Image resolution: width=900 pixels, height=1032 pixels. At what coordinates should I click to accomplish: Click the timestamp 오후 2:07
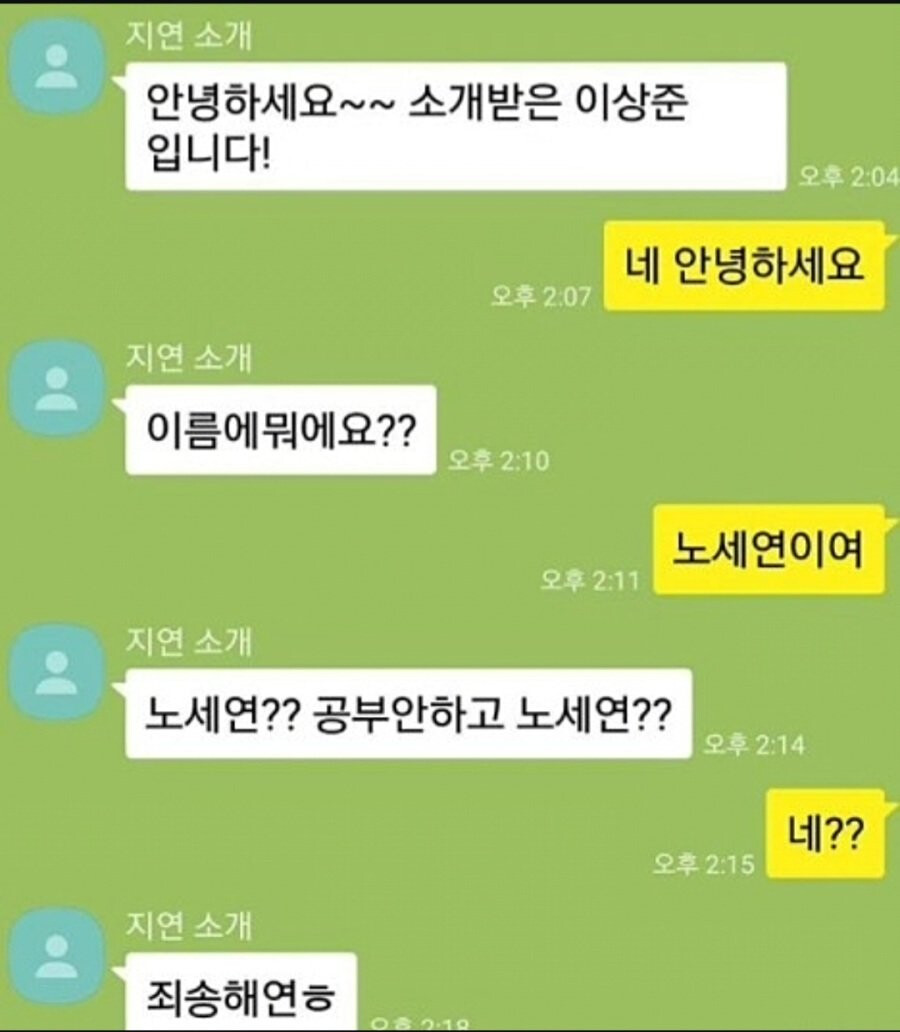[x=541, y=296]
